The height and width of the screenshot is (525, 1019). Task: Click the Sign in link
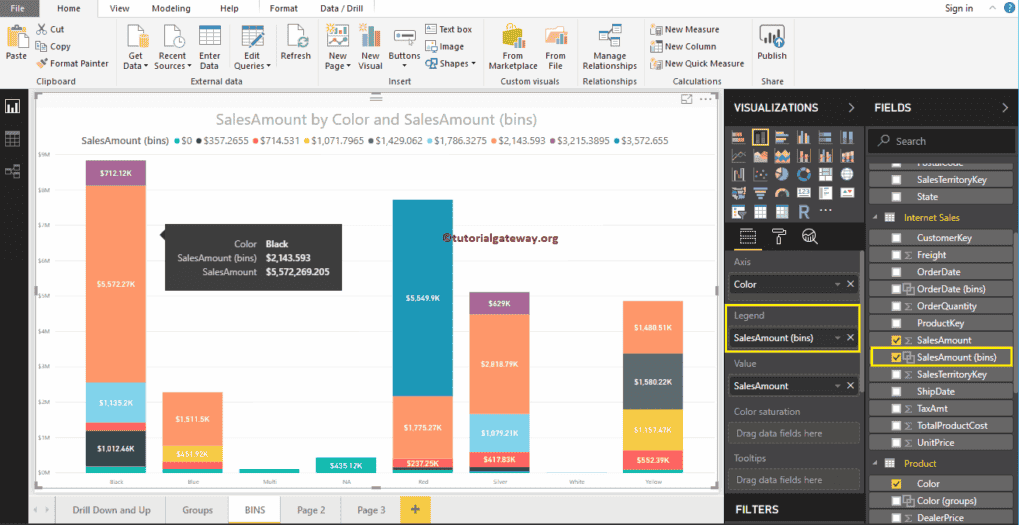[959, 8]
